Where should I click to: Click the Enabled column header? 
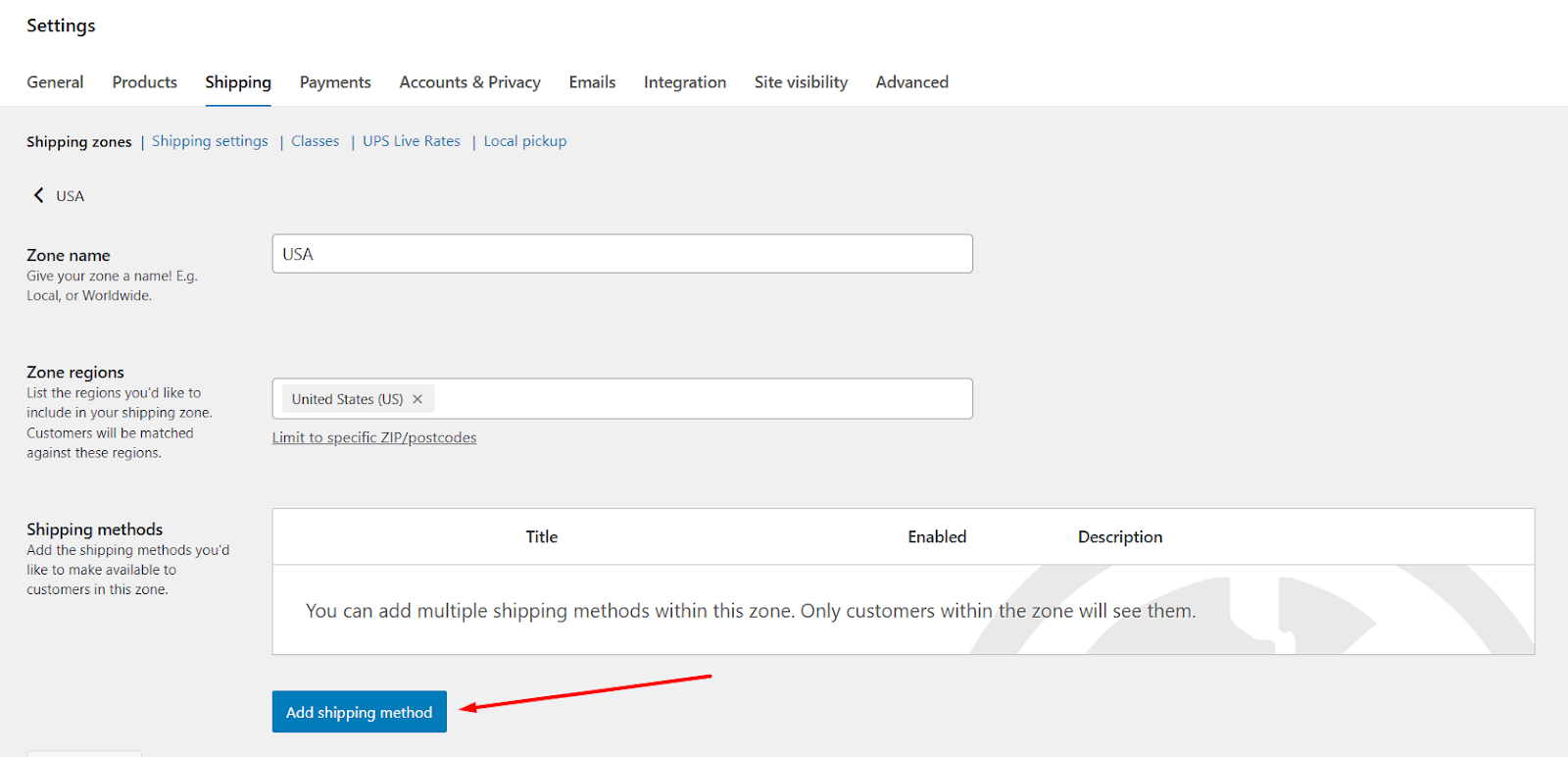point(937,537)
